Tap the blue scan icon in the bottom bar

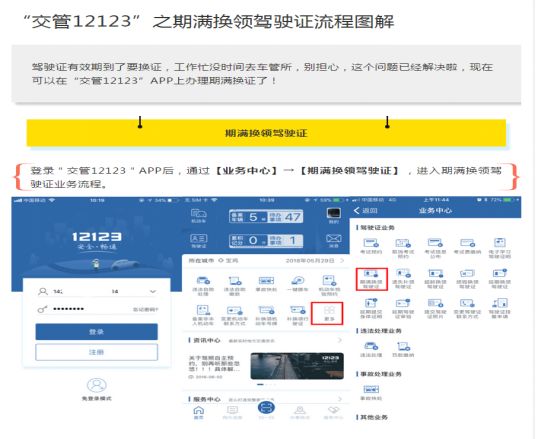[266, 407]
